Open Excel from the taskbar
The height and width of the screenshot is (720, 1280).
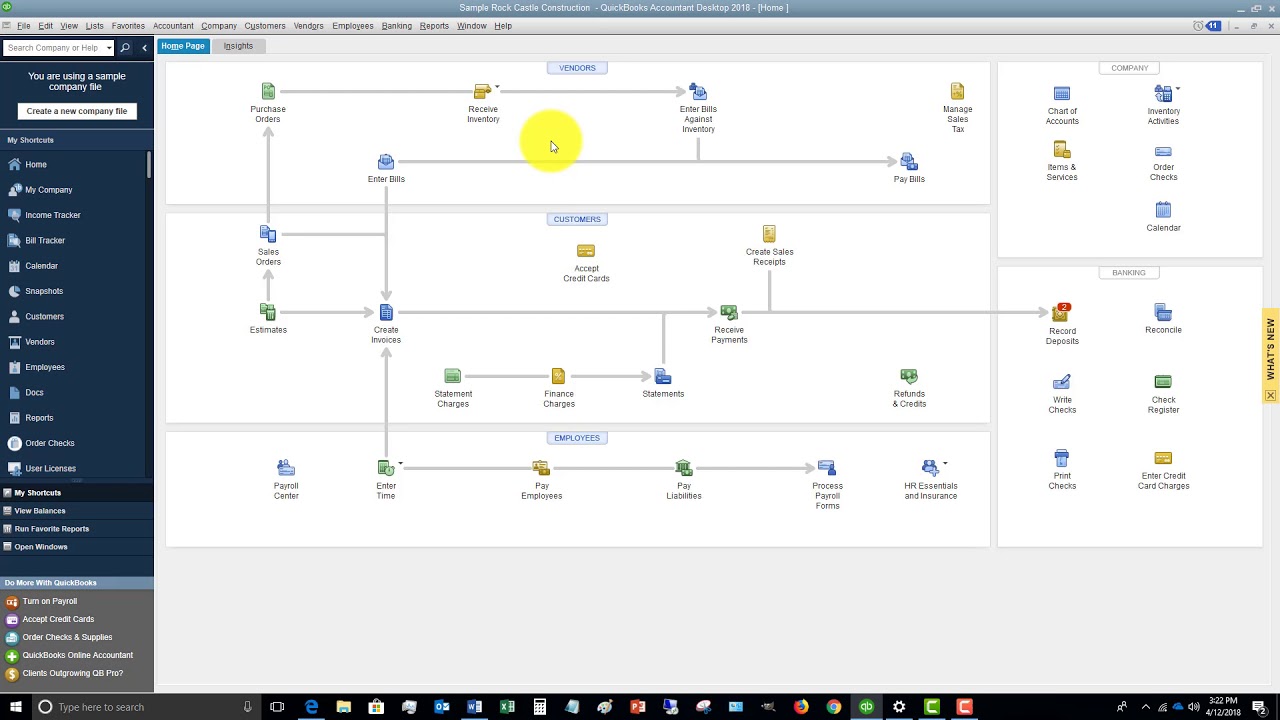[x=507, y=707]
